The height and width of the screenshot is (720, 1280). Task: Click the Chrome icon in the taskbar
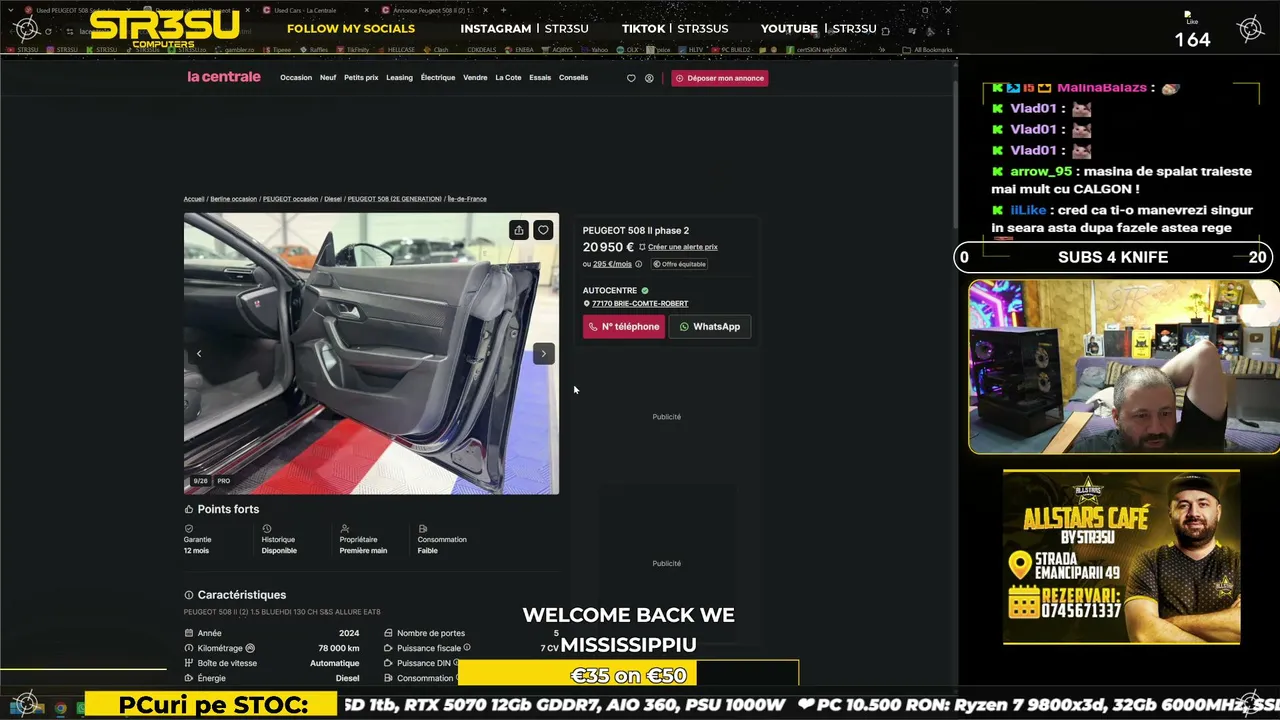[60, 708]
